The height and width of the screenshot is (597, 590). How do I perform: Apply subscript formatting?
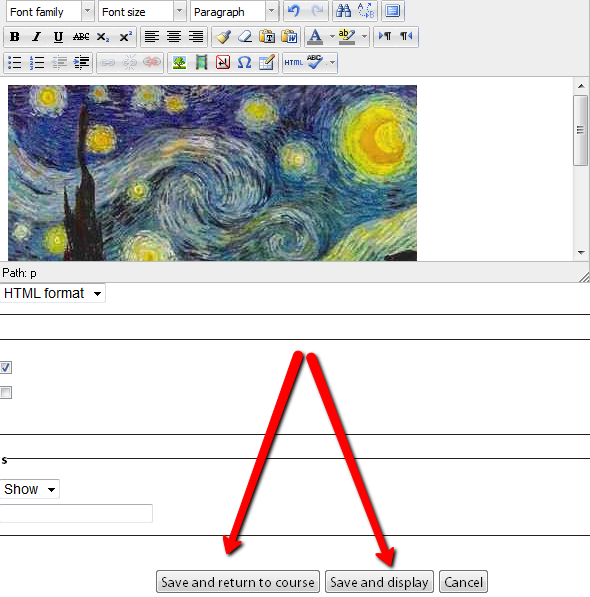pos(103,37)
